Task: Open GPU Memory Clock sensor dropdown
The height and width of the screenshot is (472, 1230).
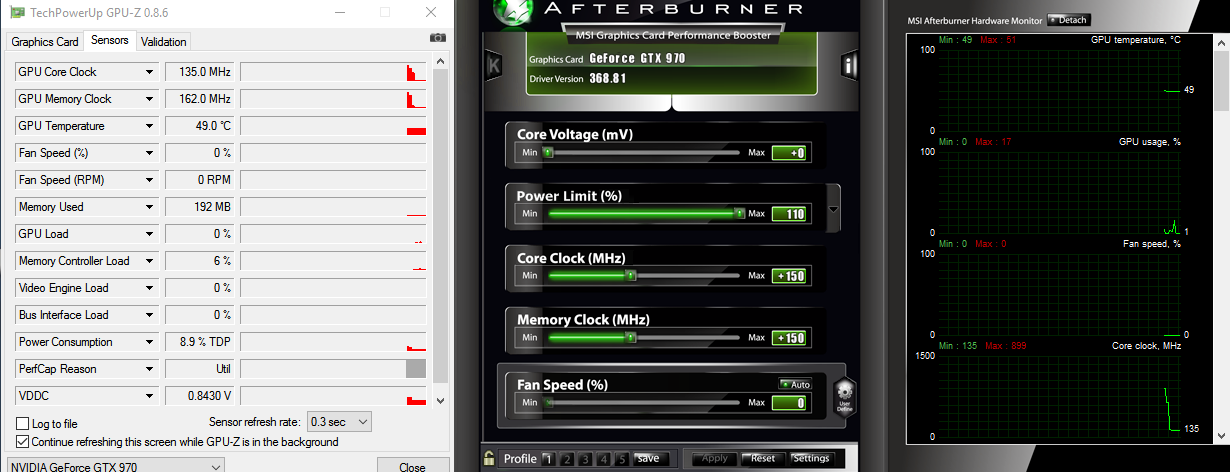Action: coord(149,99)
